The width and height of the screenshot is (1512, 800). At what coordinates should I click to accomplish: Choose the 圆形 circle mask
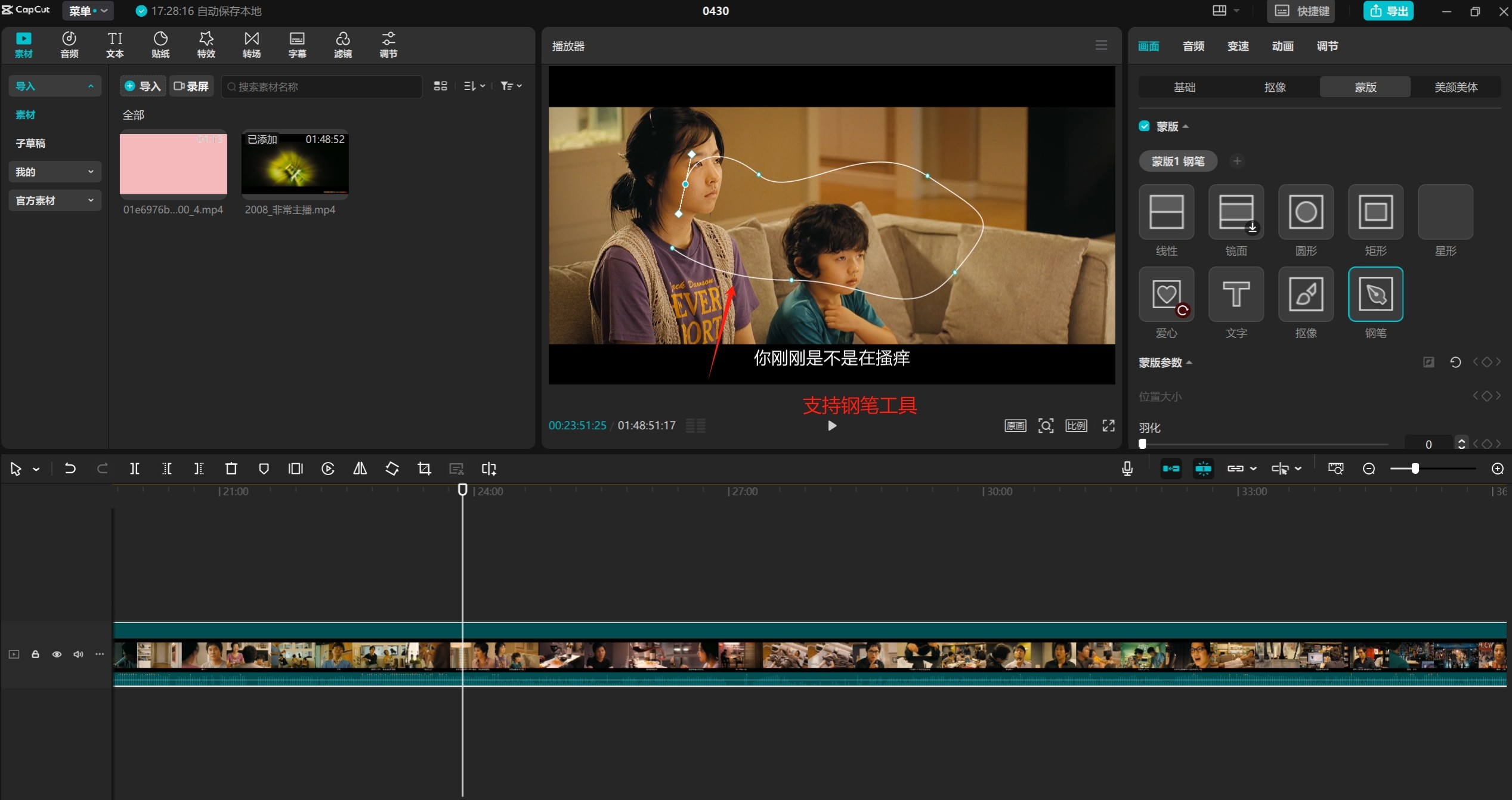(1306, 212)
